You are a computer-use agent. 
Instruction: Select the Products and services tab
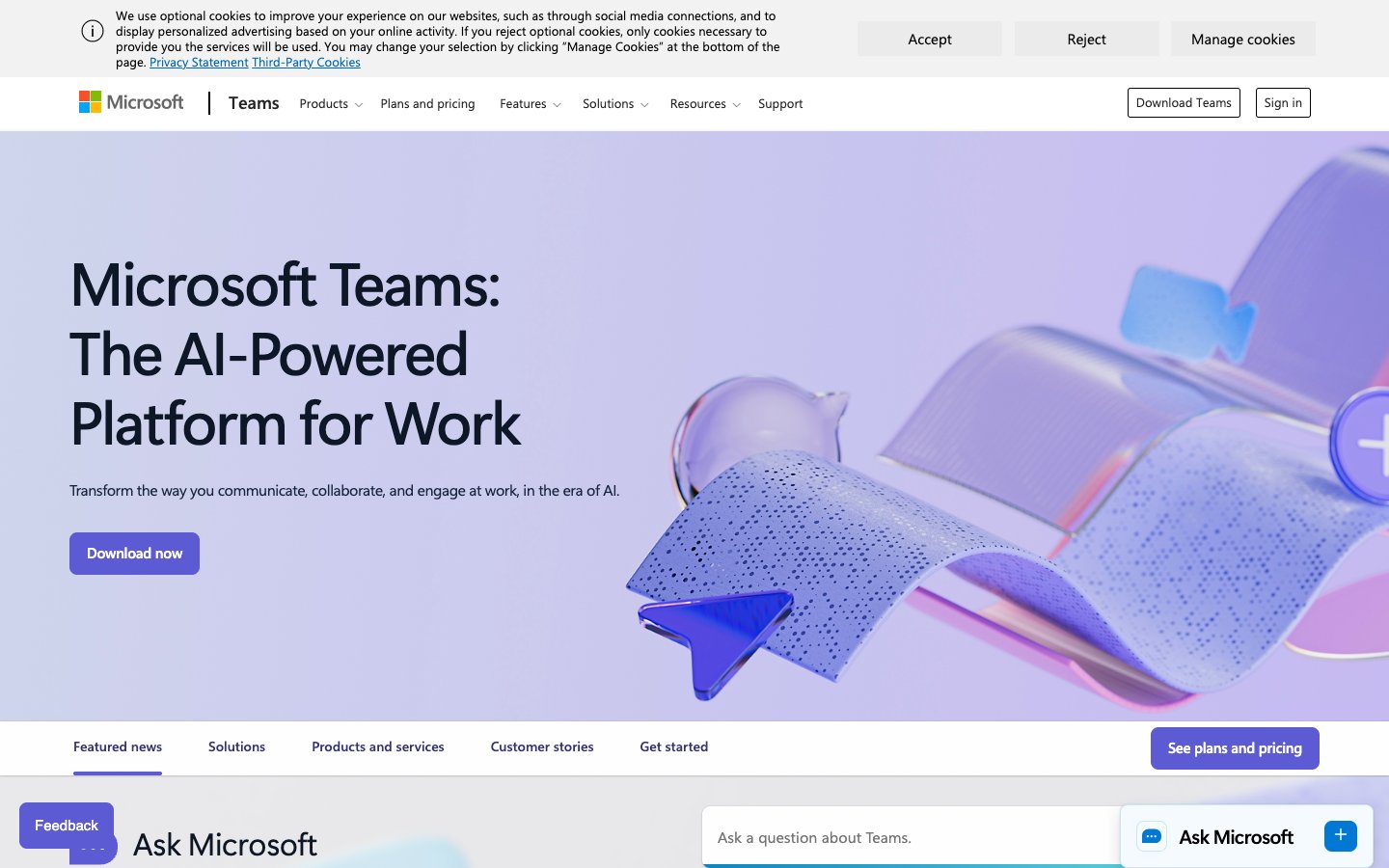(377, 746)
